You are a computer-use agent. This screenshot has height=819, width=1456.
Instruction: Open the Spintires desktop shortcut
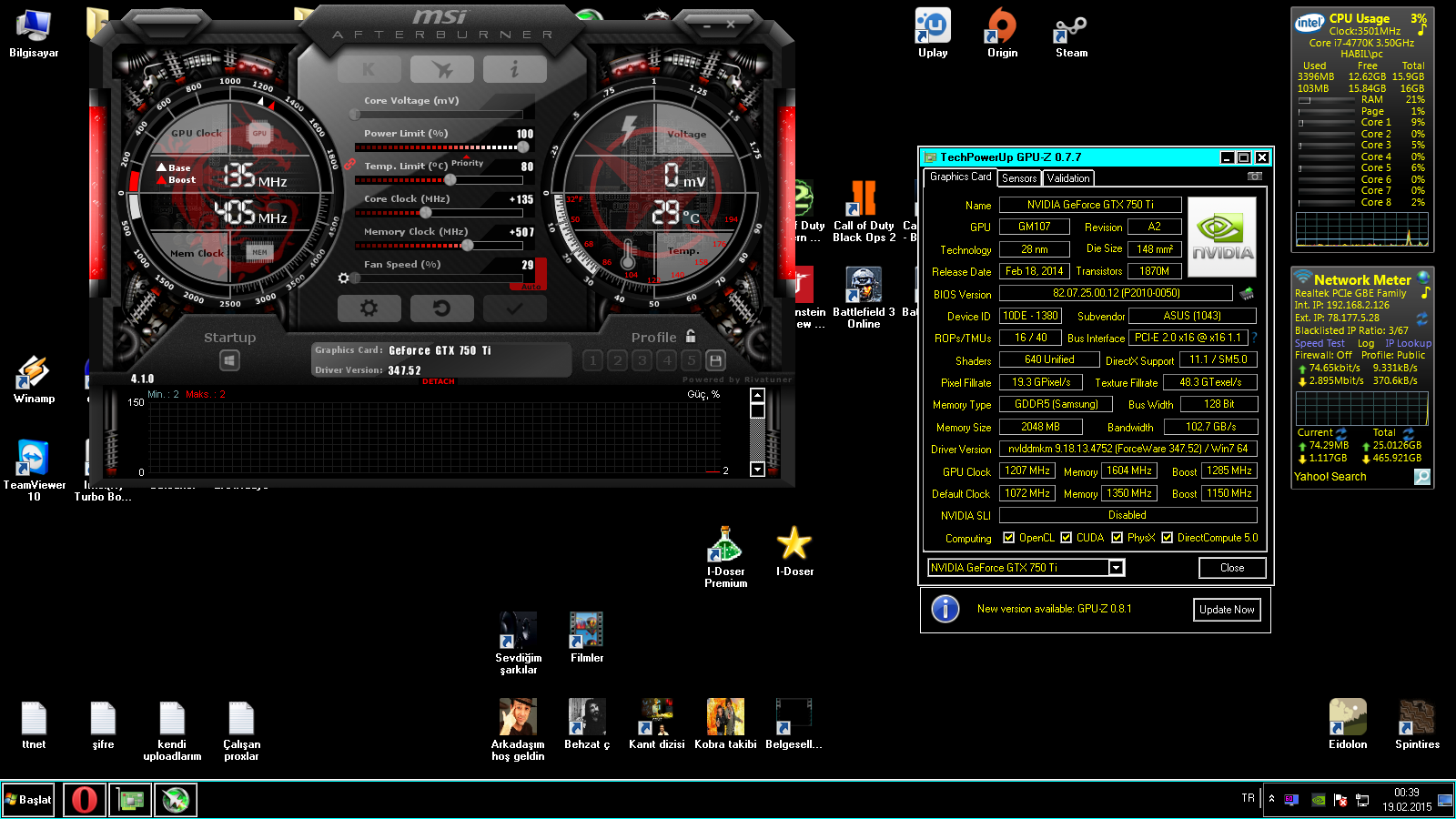[x=1417, y=724]
